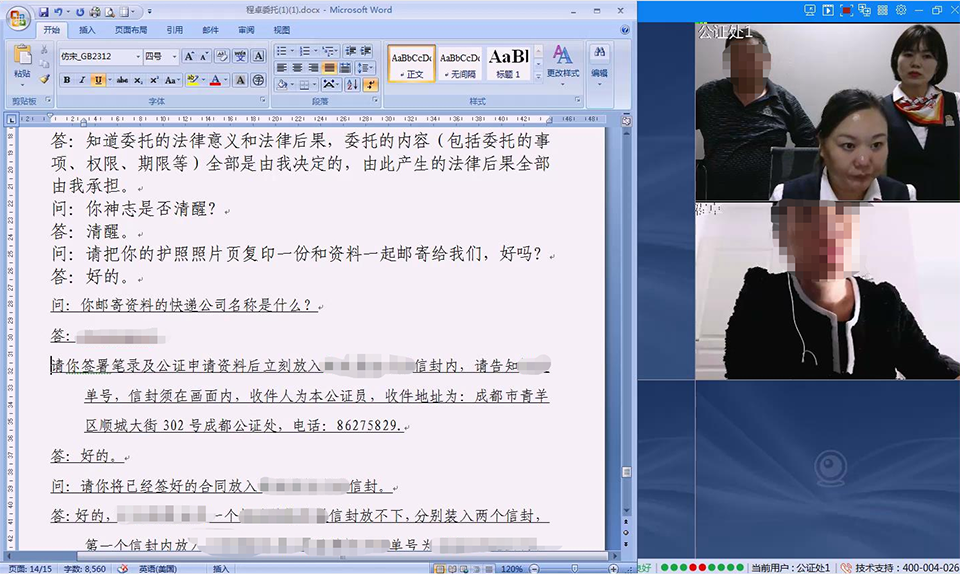The image size is (960, 574).
Task: Add character border A icon
Action: coord(258,56)
